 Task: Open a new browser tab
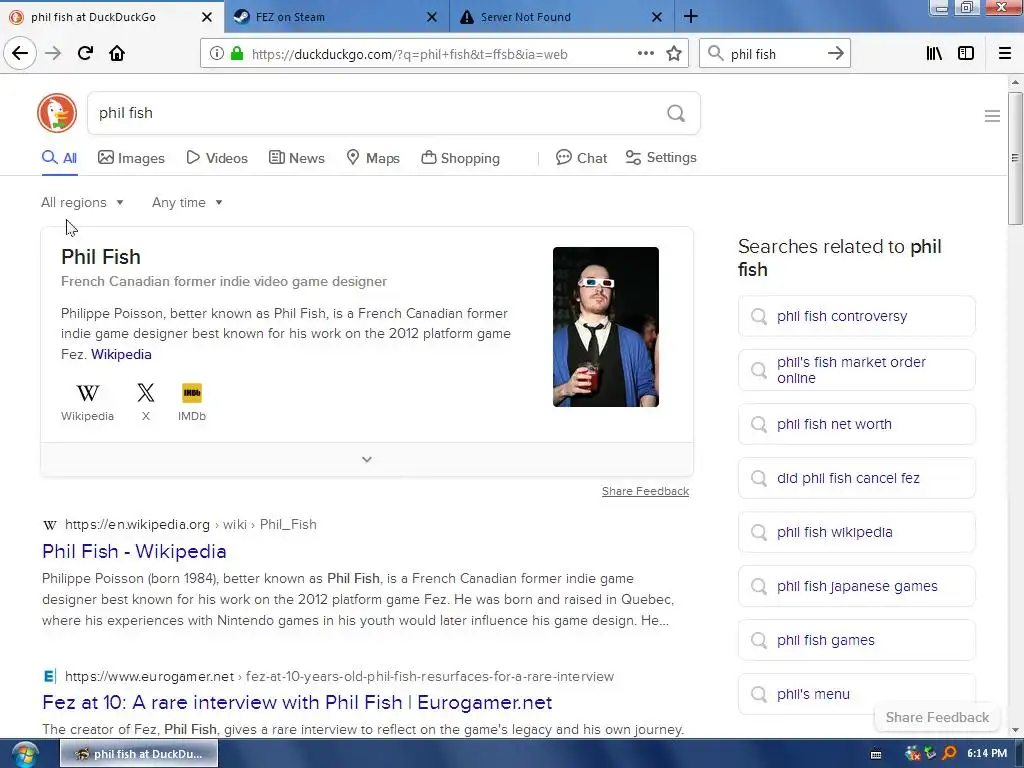tap(691, 16)
